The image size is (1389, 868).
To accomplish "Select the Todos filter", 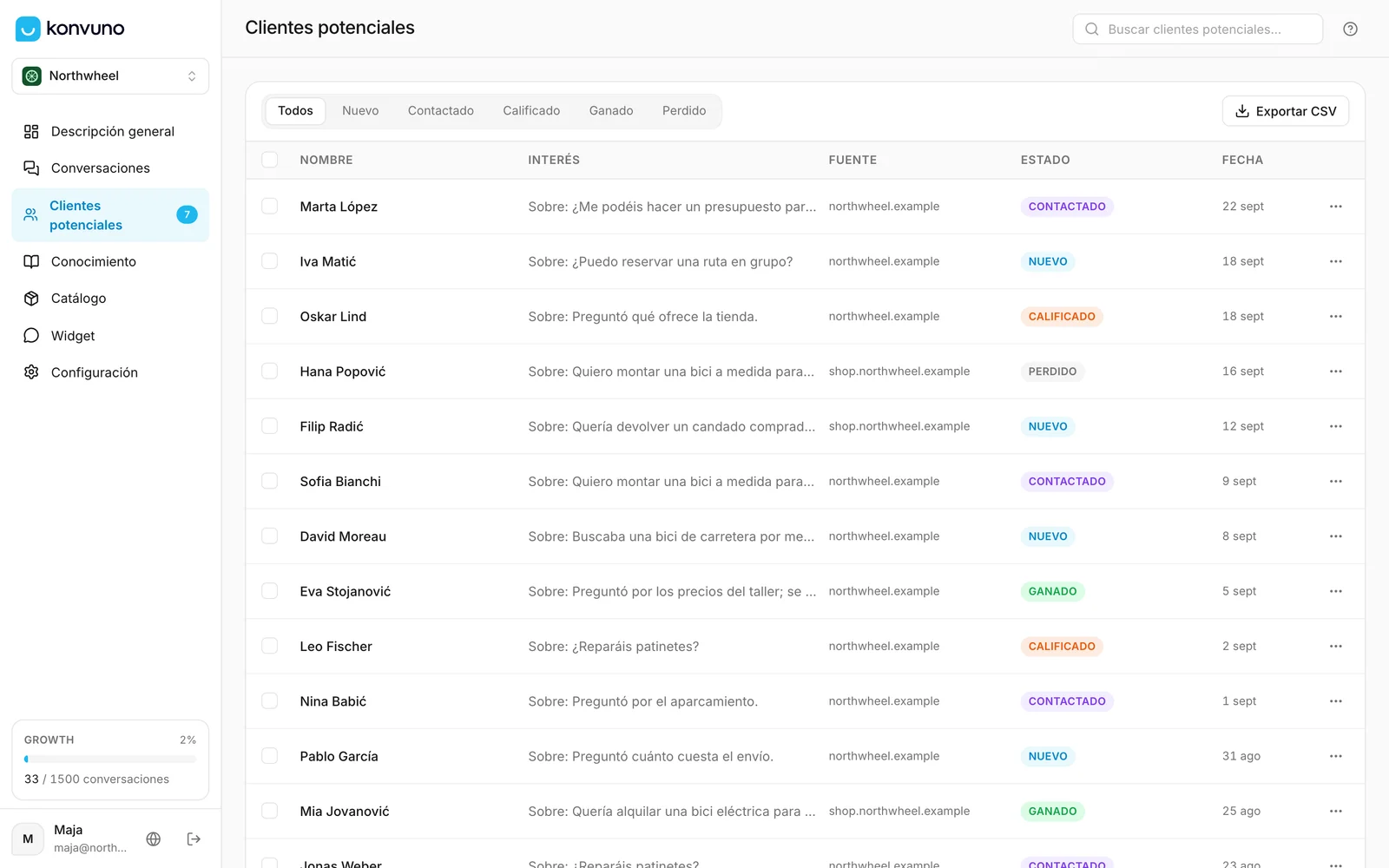I will coord(295,111).
